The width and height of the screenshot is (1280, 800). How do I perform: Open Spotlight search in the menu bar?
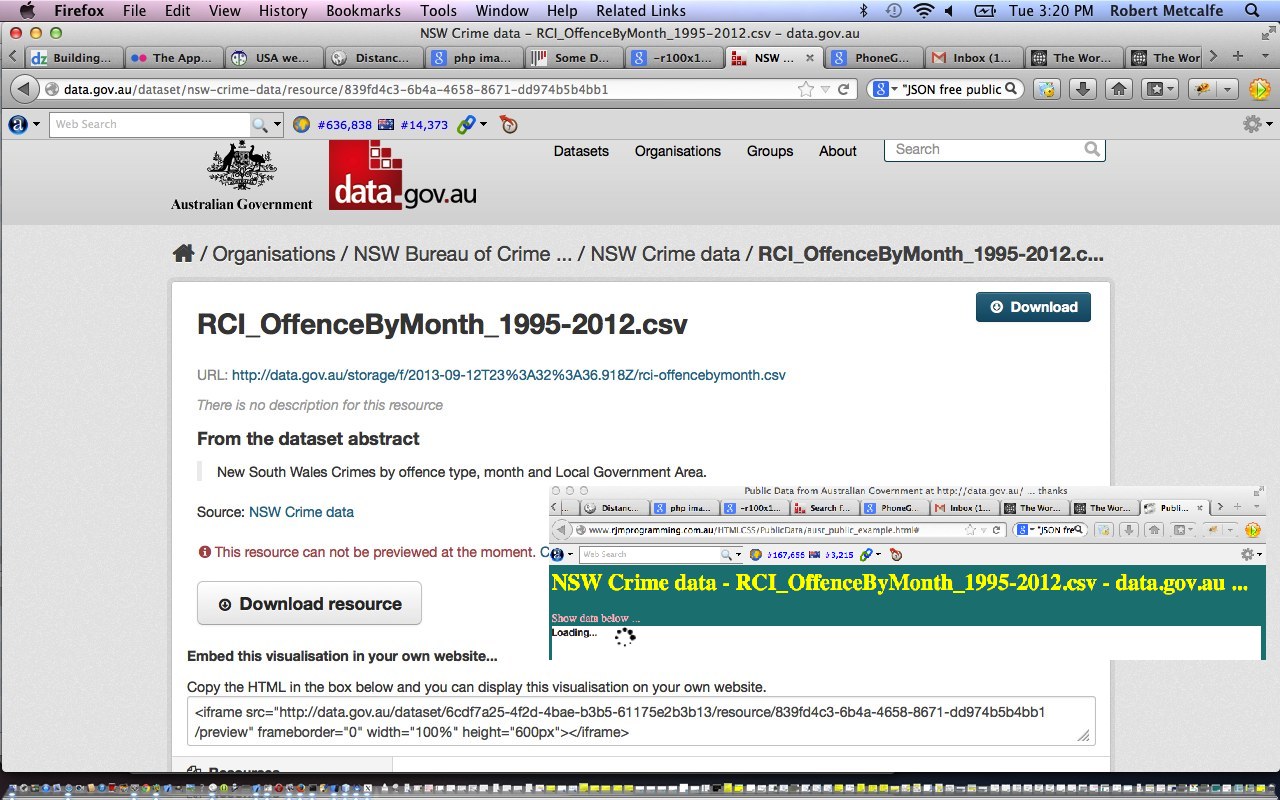coord(1251,11)
